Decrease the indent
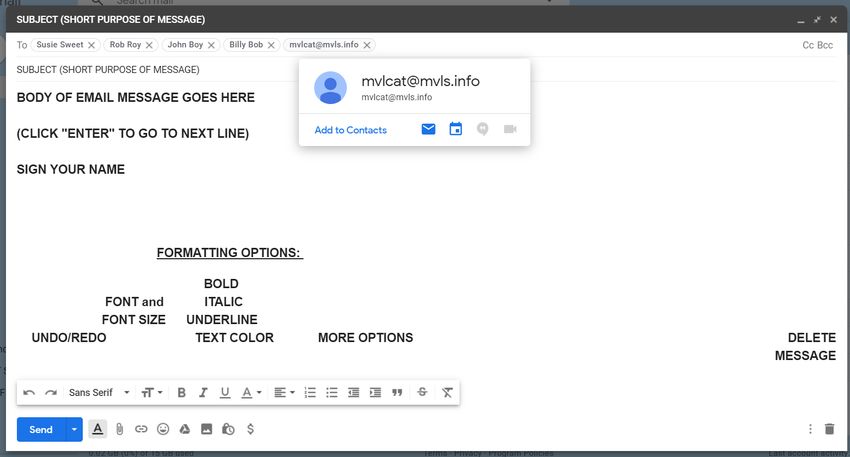 [x=353, y=392]
